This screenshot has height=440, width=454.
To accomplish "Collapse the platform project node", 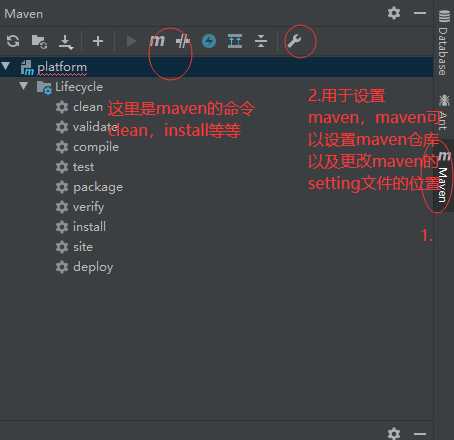I will pyautogui.click(x=6, y=66).
